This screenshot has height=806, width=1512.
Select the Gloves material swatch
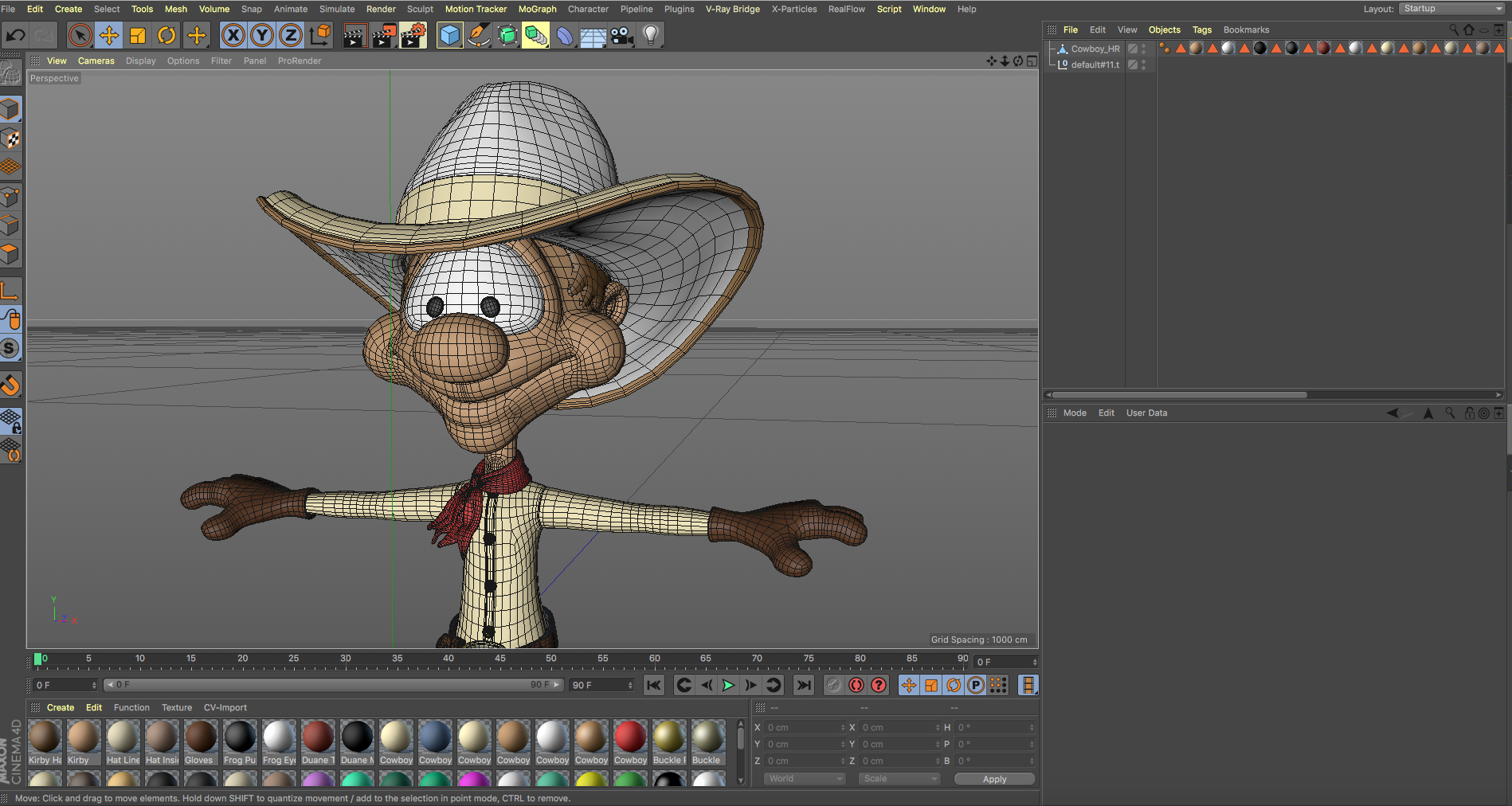200,742
